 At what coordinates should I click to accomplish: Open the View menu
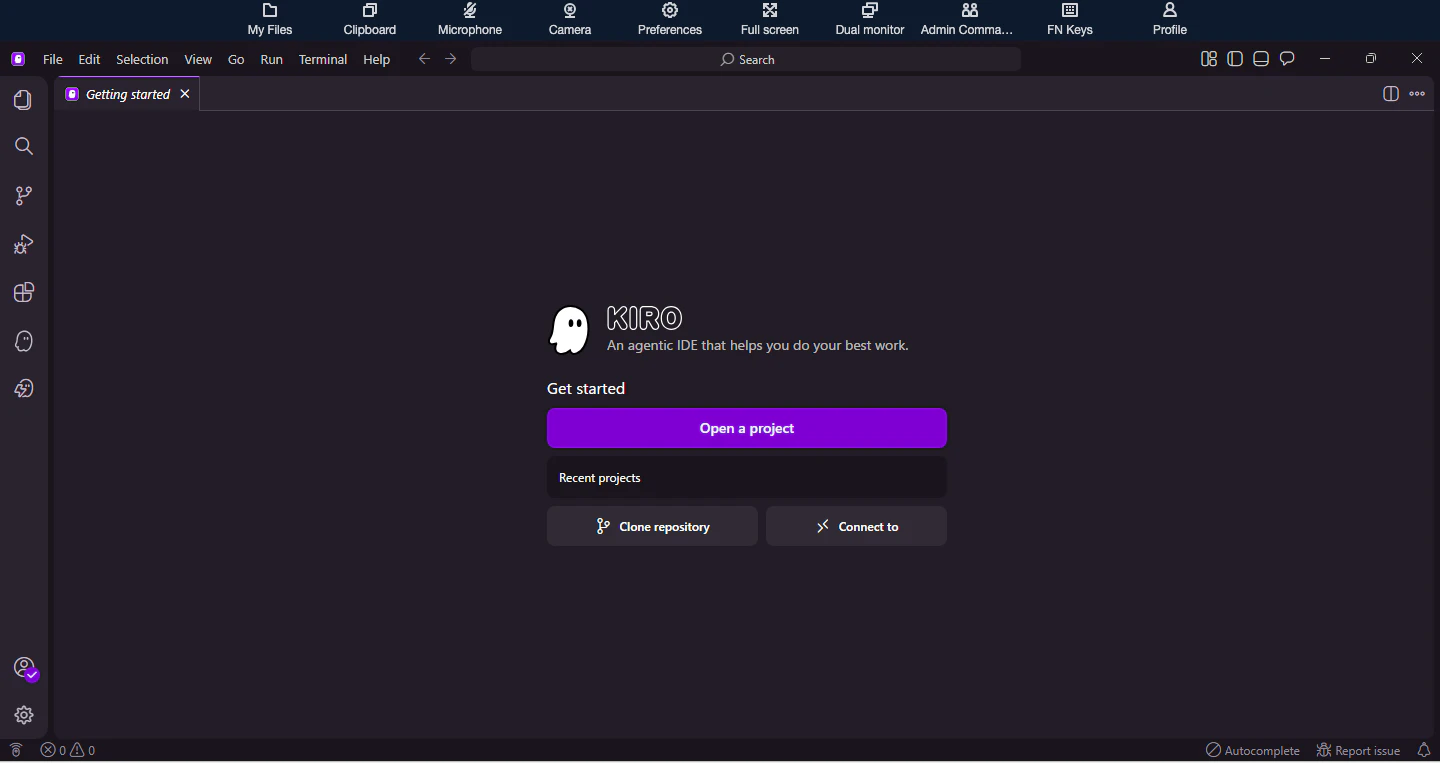[198, 59]
